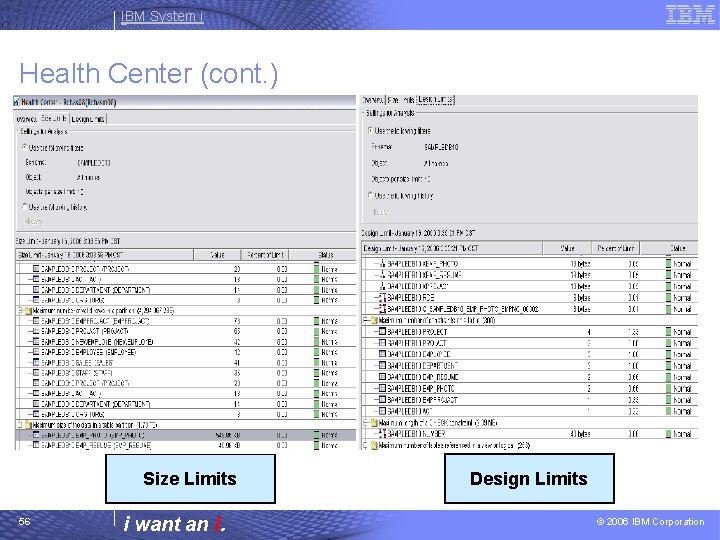This screenshot has height=540, width=720.
Task: Select highlighted EMP_PHOTO row in Size Limits list
Action: 186,434
